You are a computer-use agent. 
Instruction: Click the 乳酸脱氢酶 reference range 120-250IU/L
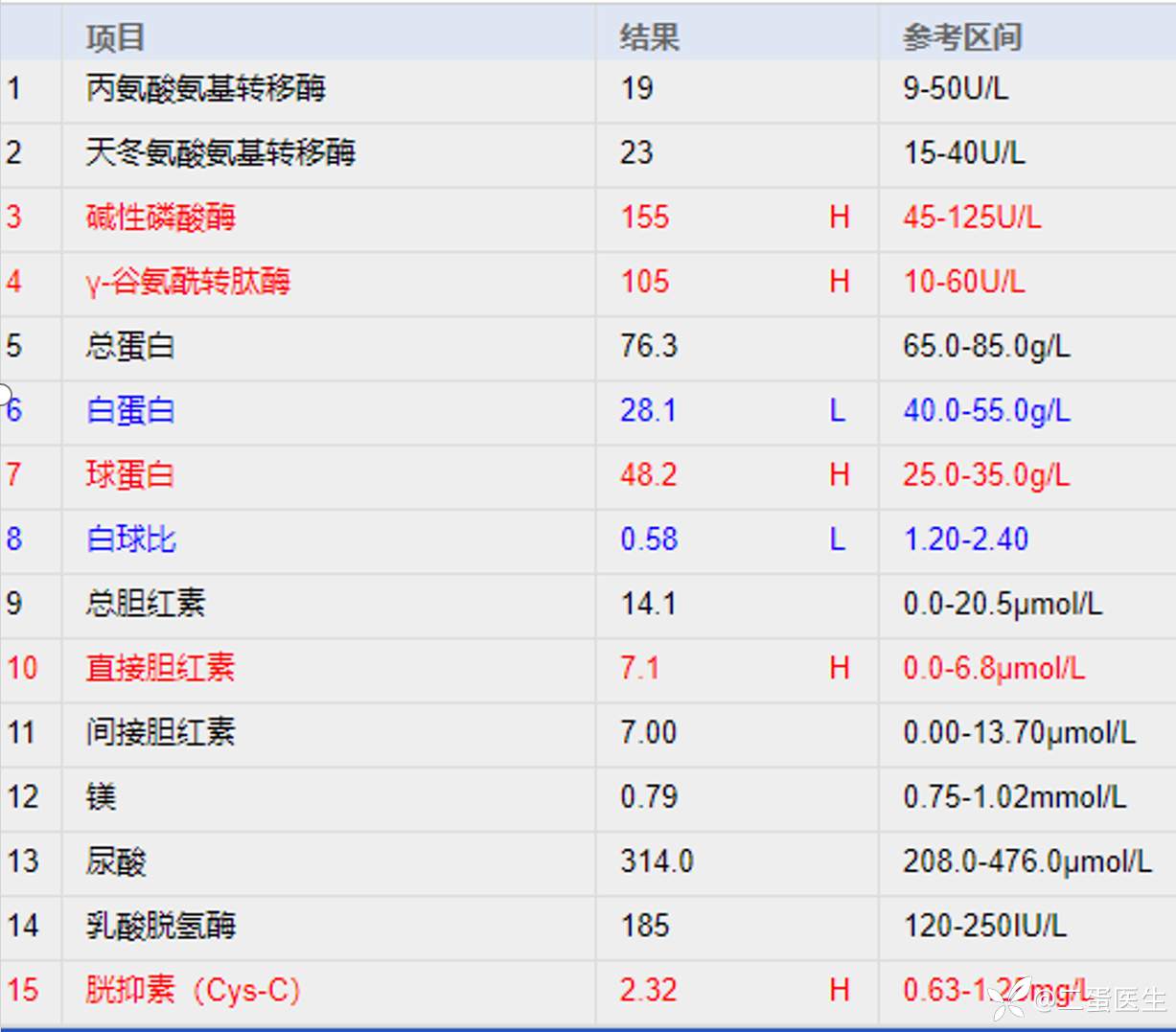coord(983,926)
